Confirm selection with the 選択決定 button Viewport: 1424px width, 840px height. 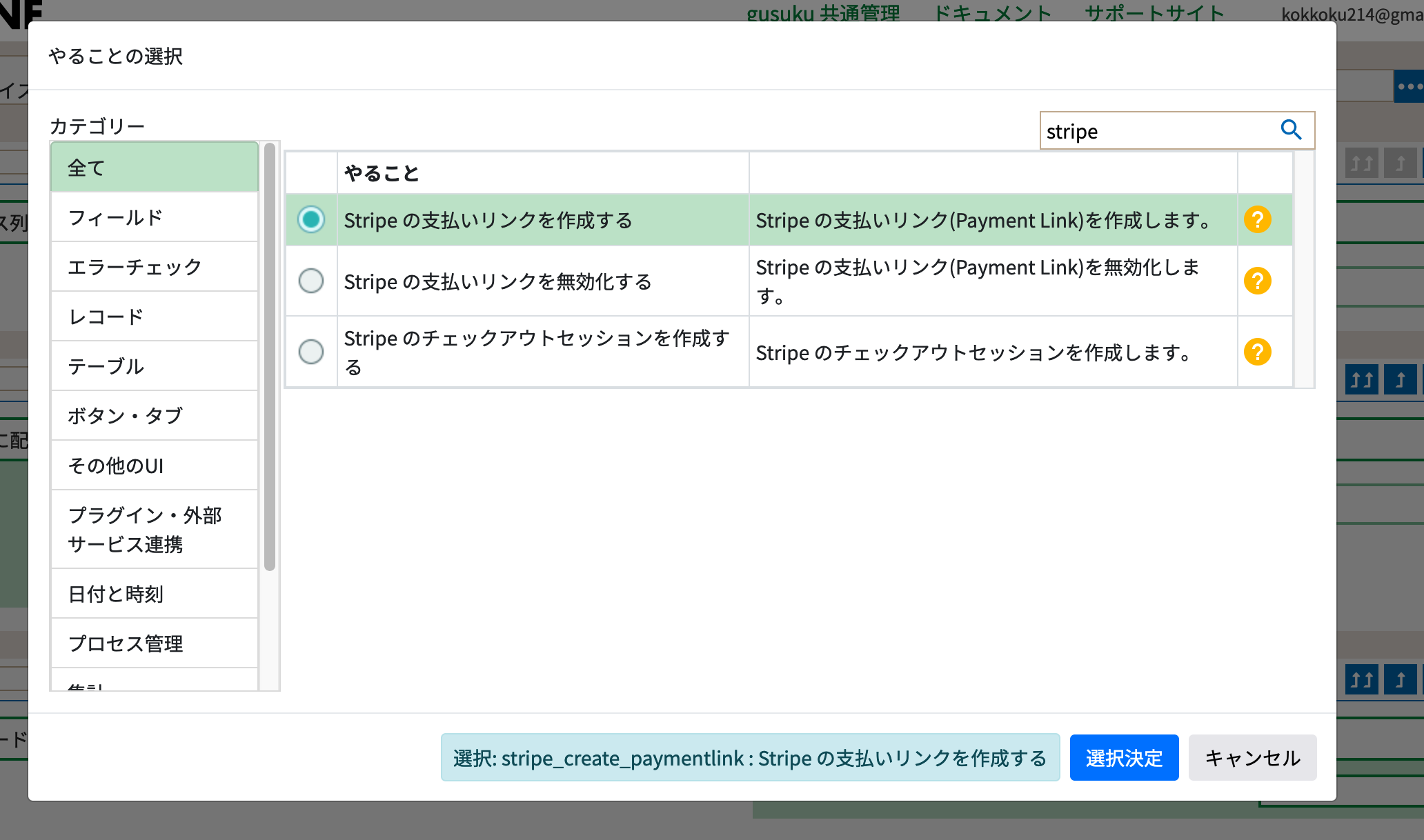(1124, 757)
